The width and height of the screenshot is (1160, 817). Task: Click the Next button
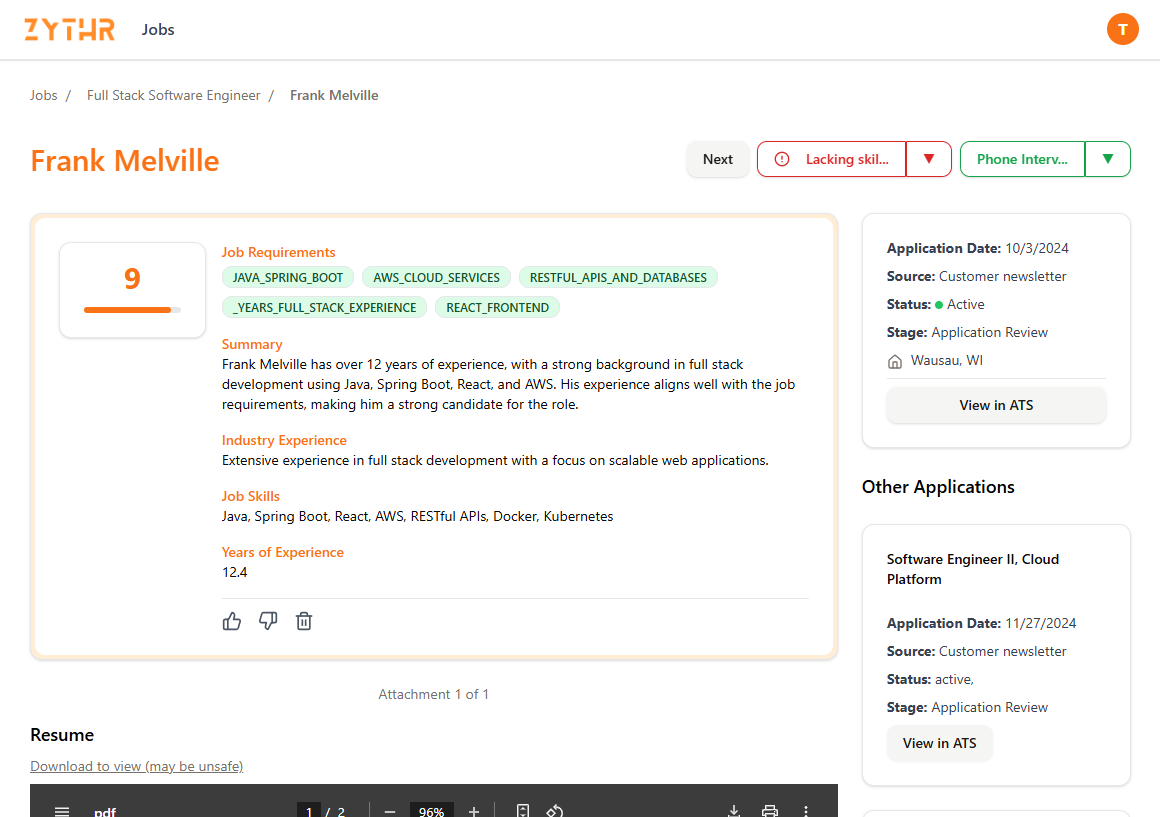[717, 159]
